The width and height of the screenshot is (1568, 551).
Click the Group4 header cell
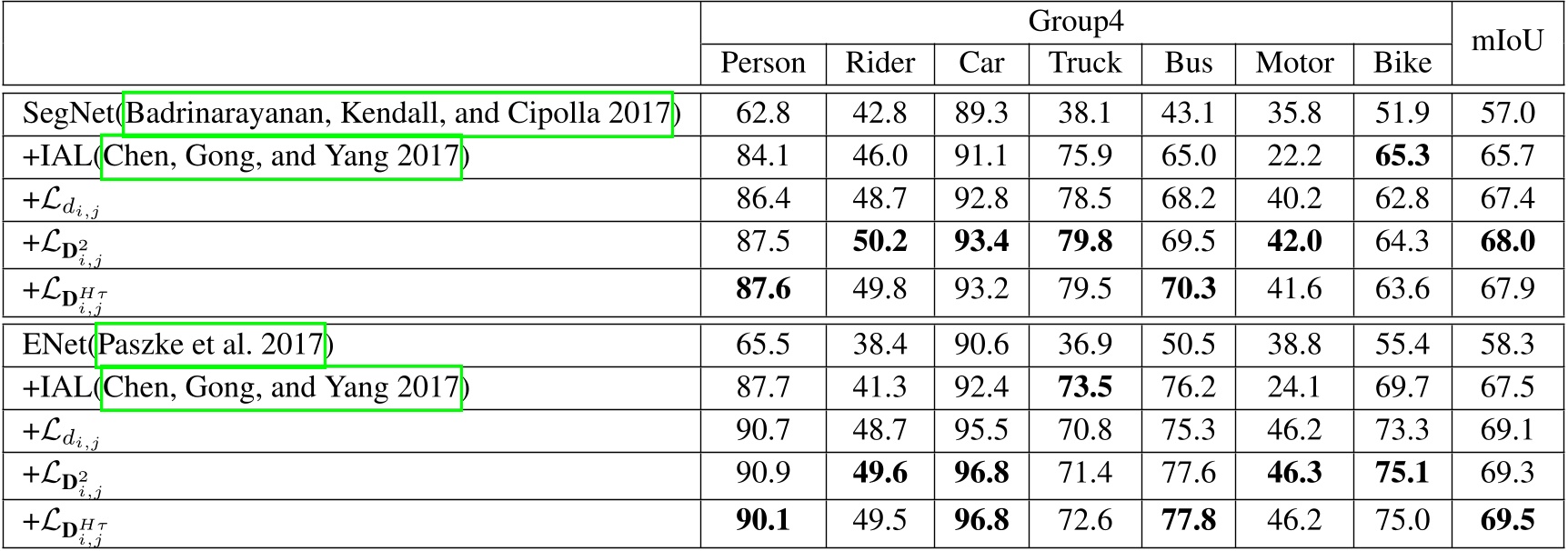pyautogui.click(x=1075, y=21)
